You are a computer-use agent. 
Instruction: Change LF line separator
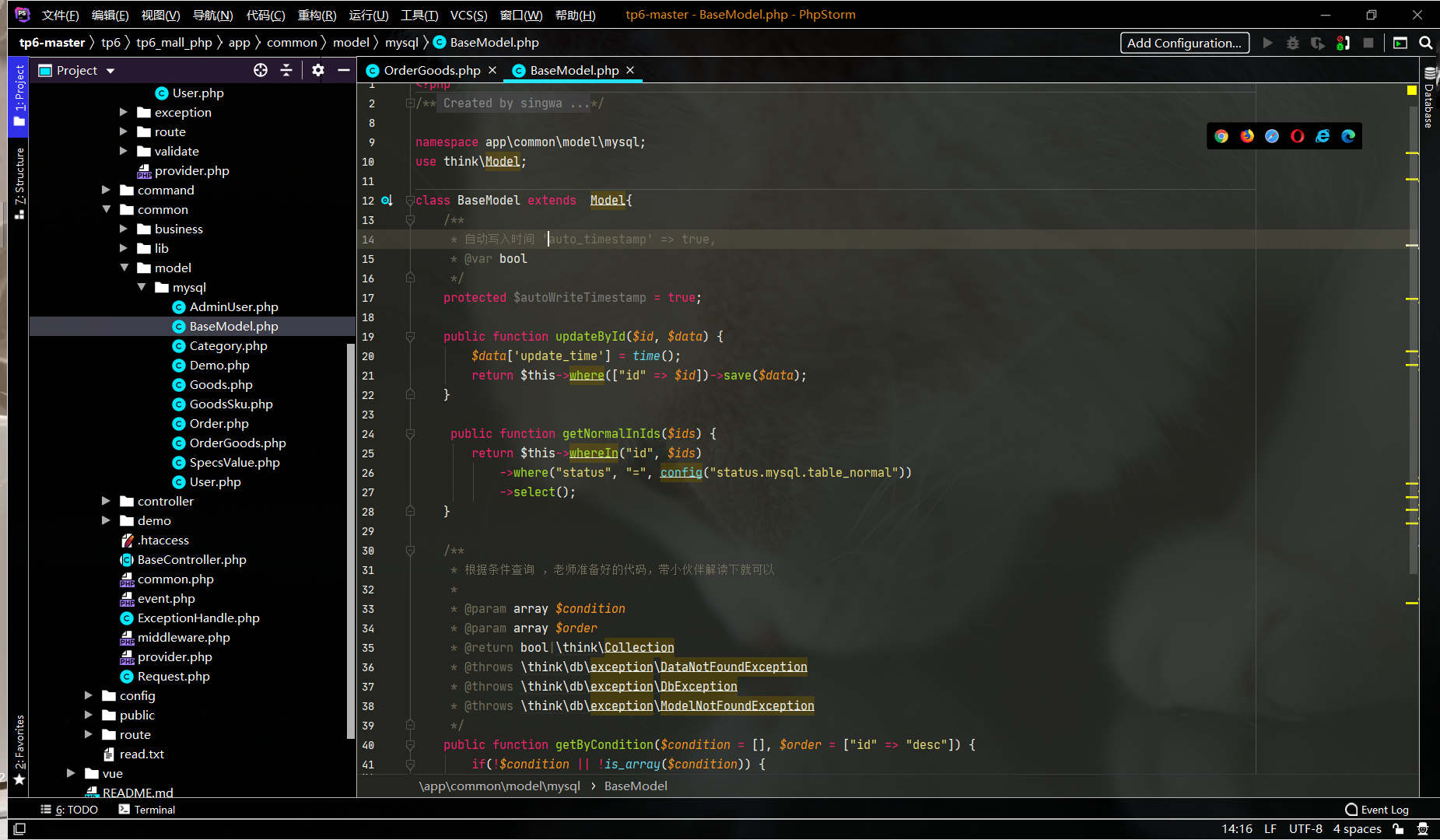1270,829
